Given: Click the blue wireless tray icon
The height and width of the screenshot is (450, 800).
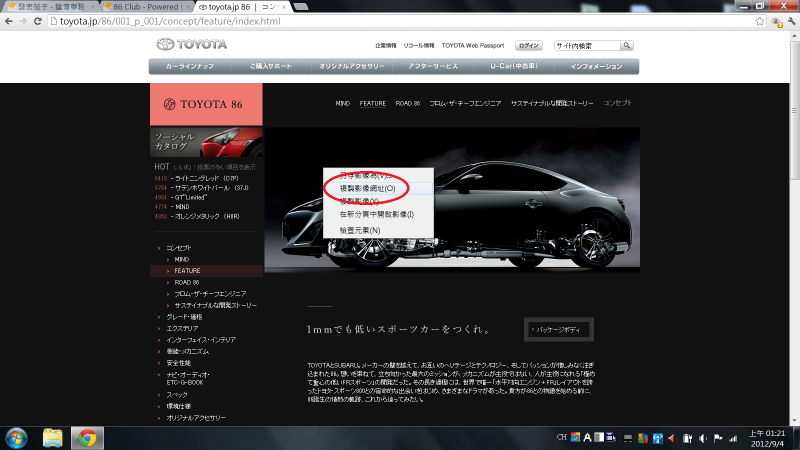Looking at the screenshot, I should (658, 438).
